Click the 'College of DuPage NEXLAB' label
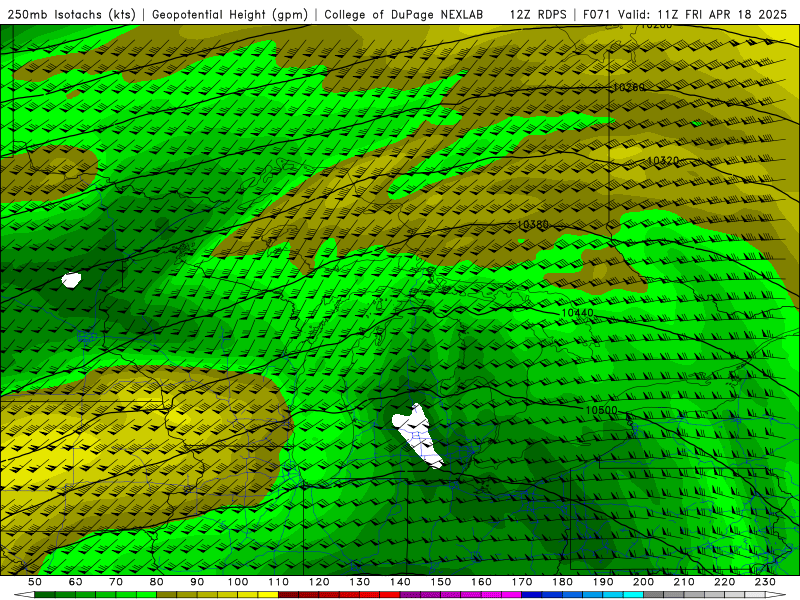The width and height of the screenshot is (800, 600). [404, 15]
